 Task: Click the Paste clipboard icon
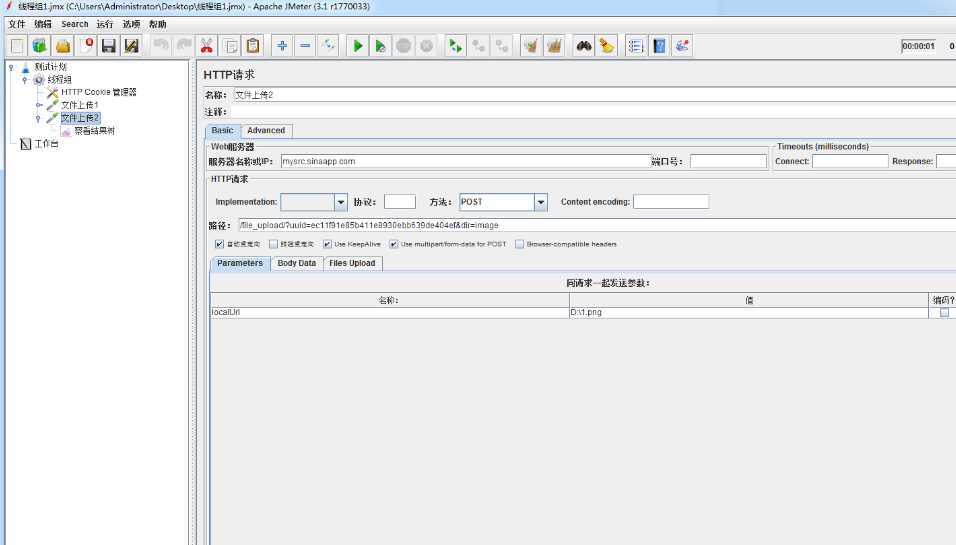[253, 46]
